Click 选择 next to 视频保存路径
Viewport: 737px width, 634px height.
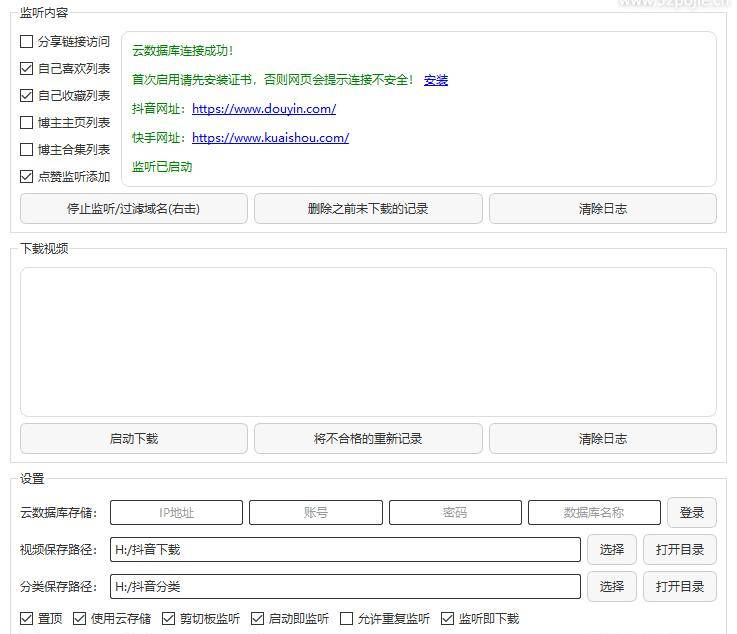pos(612,550)
